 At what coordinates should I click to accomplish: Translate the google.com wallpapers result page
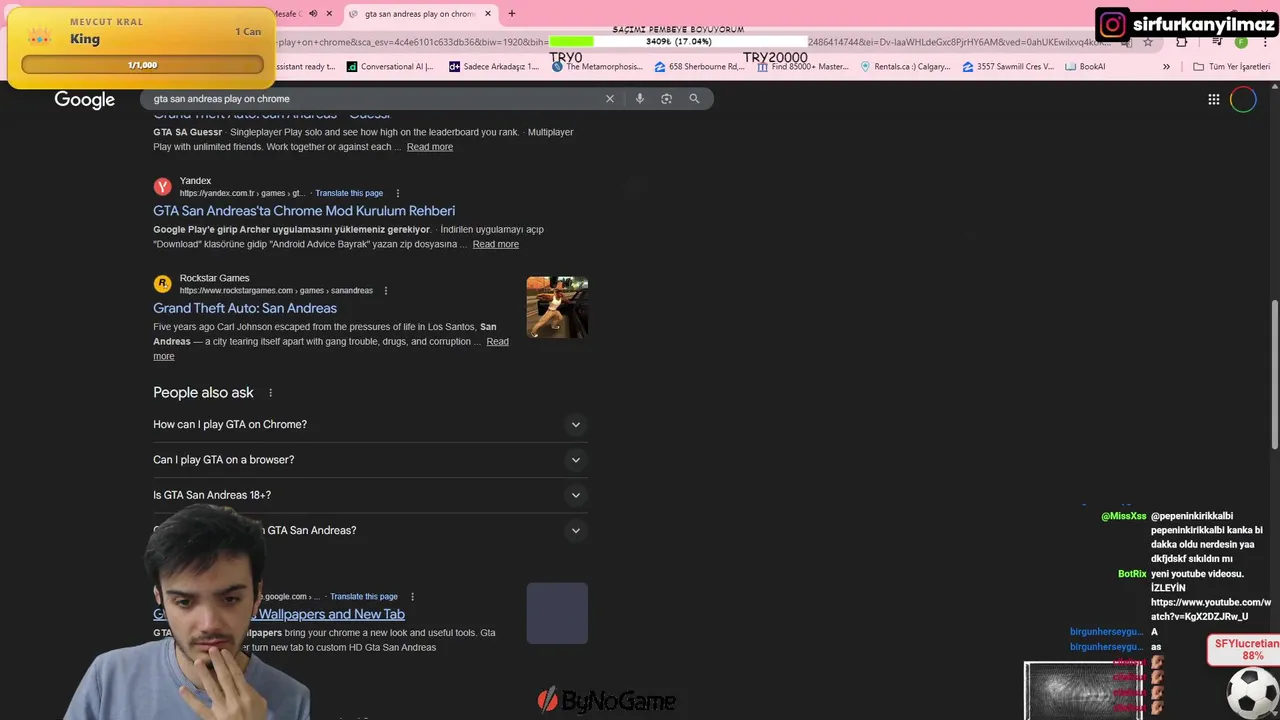(x=364, y=597)
